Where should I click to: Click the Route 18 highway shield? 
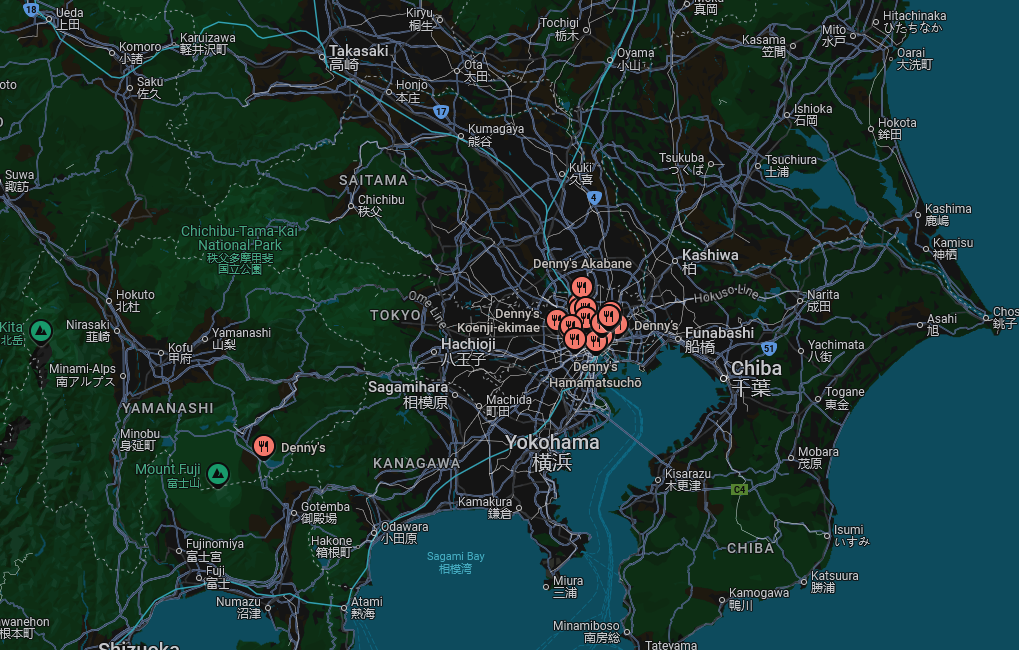(x=33, y=9)
